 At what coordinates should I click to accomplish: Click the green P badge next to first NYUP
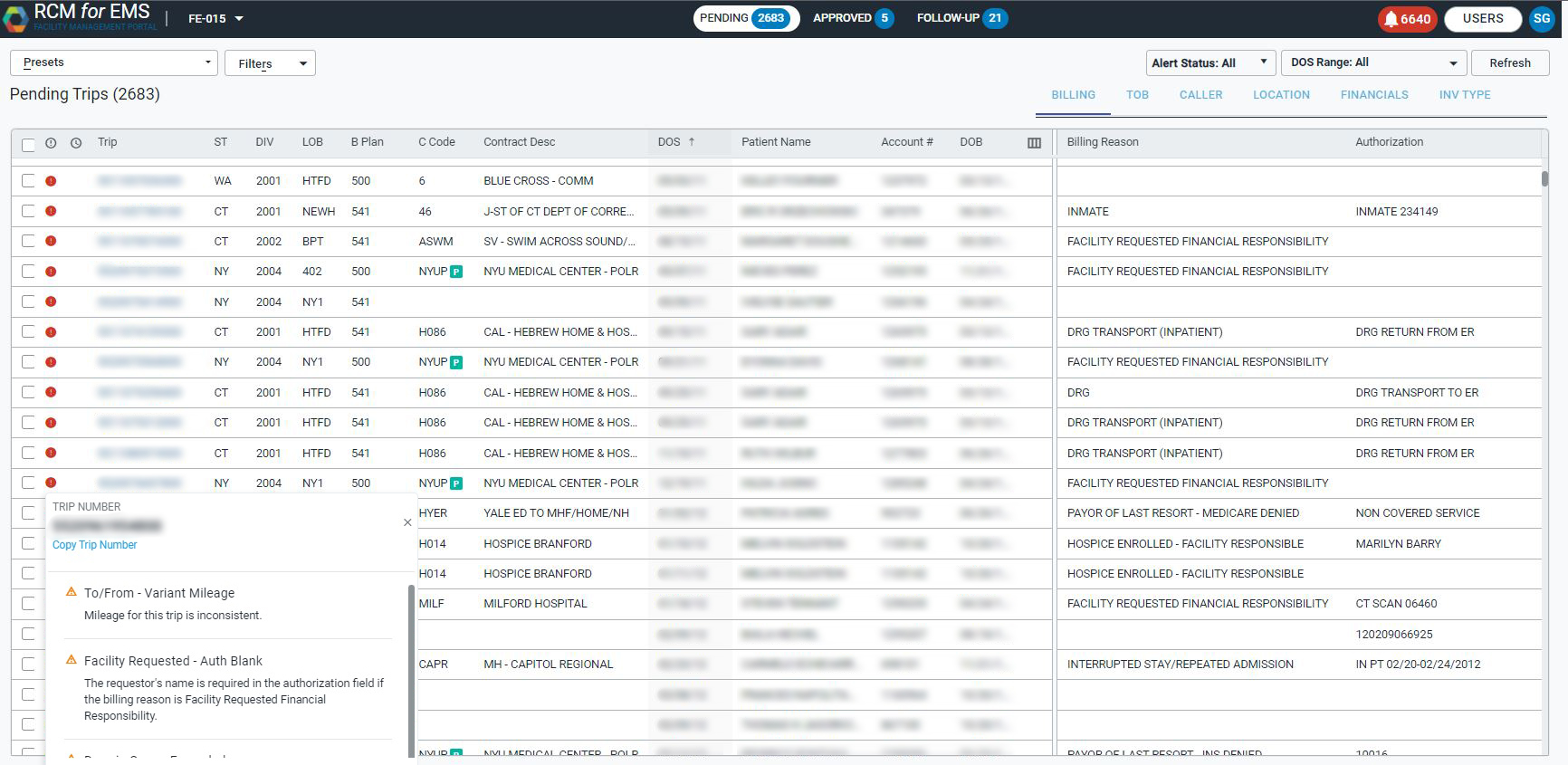pyautogui.click(x=456, y=272)
